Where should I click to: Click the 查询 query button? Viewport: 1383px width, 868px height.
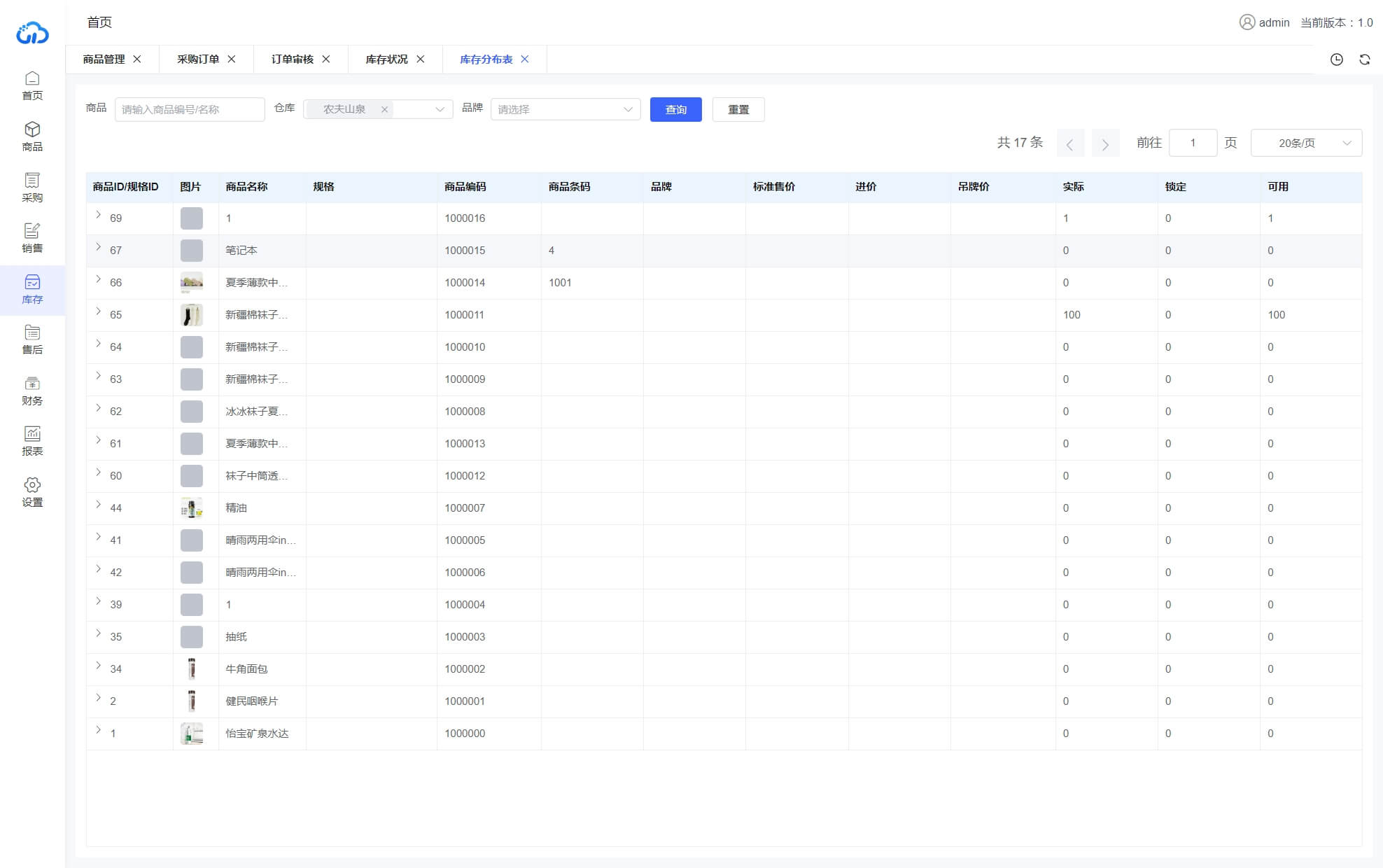[675, 110]
